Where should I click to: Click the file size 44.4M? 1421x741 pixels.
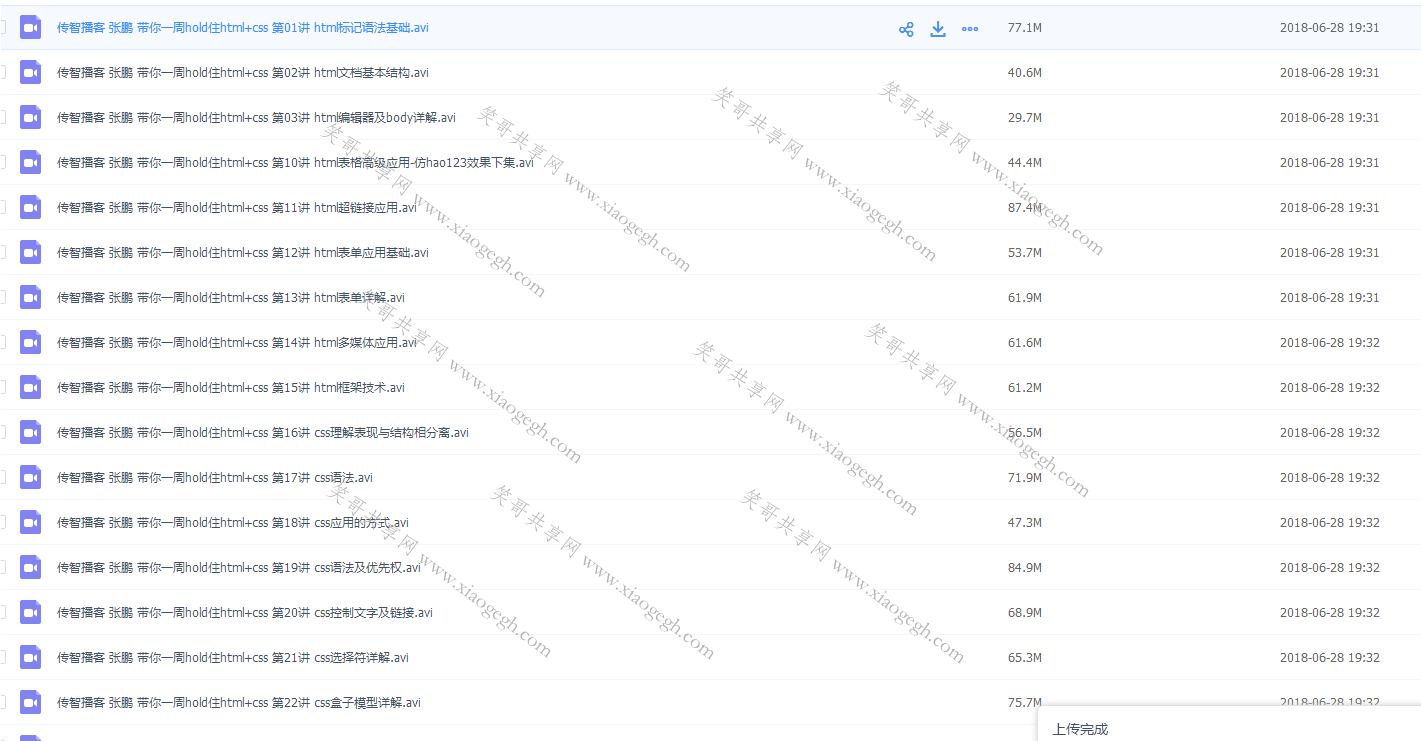[x=1025, y=163]
